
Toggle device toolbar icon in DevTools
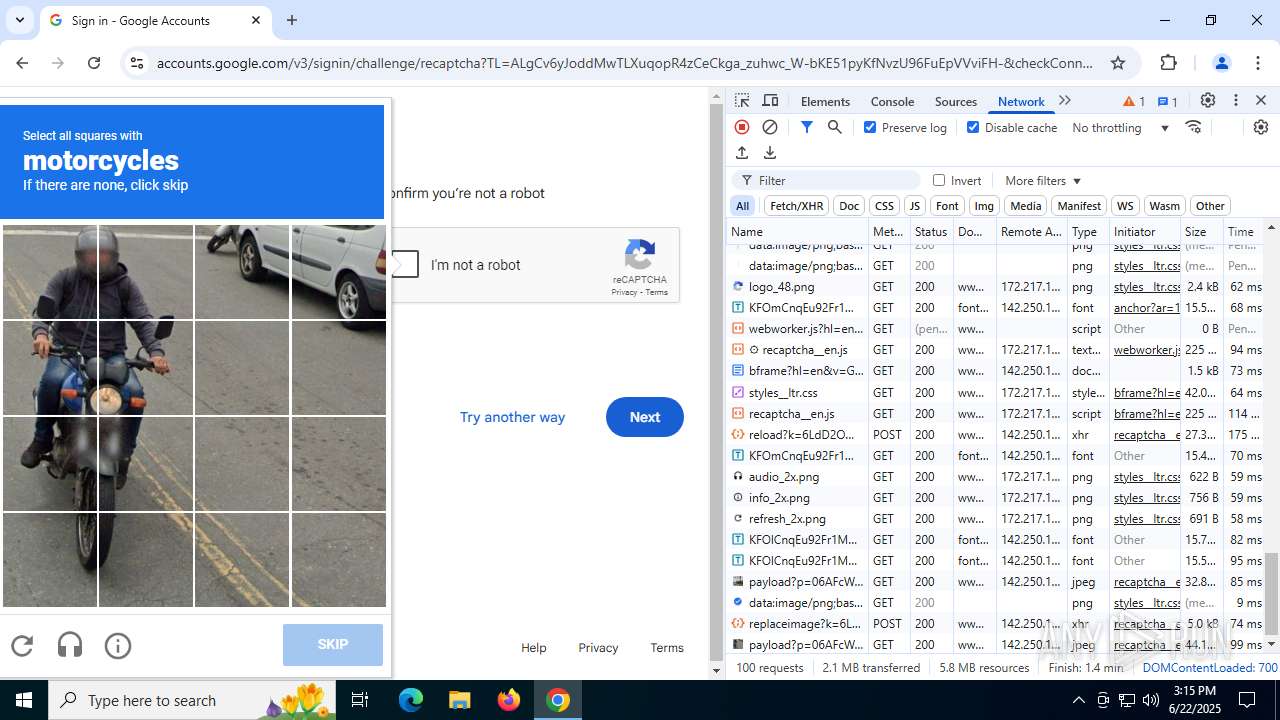(x=770, y=101)
